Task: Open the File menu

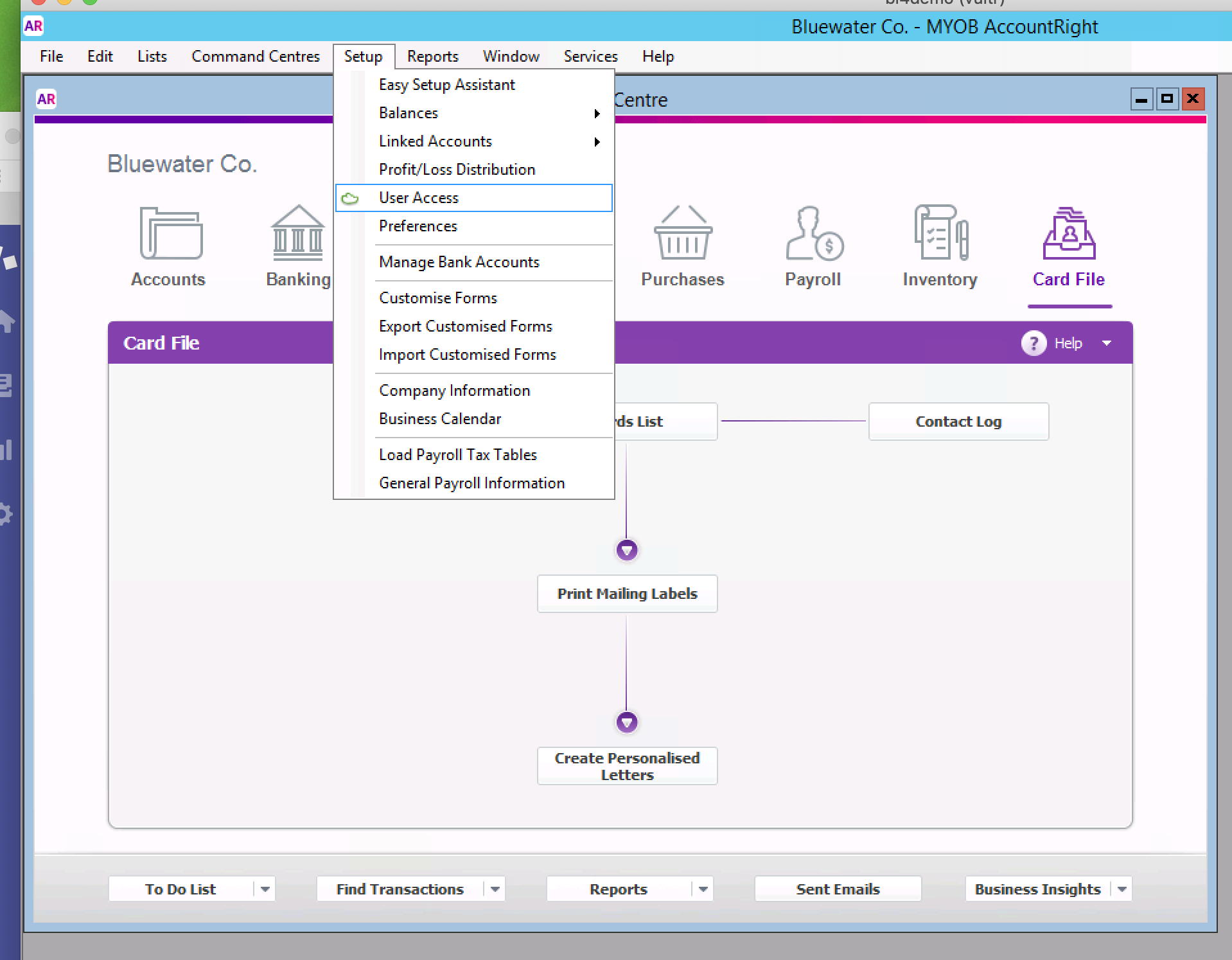Action: (51, 57)
